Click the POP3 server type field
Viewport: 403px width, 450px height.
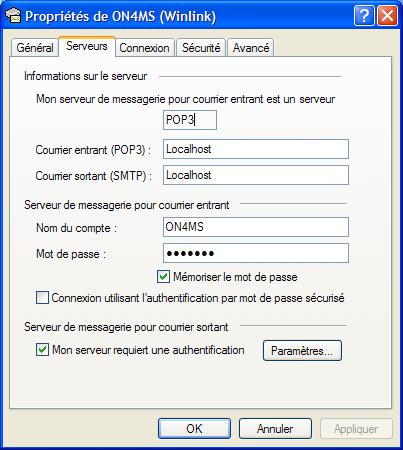coord(190,120)
